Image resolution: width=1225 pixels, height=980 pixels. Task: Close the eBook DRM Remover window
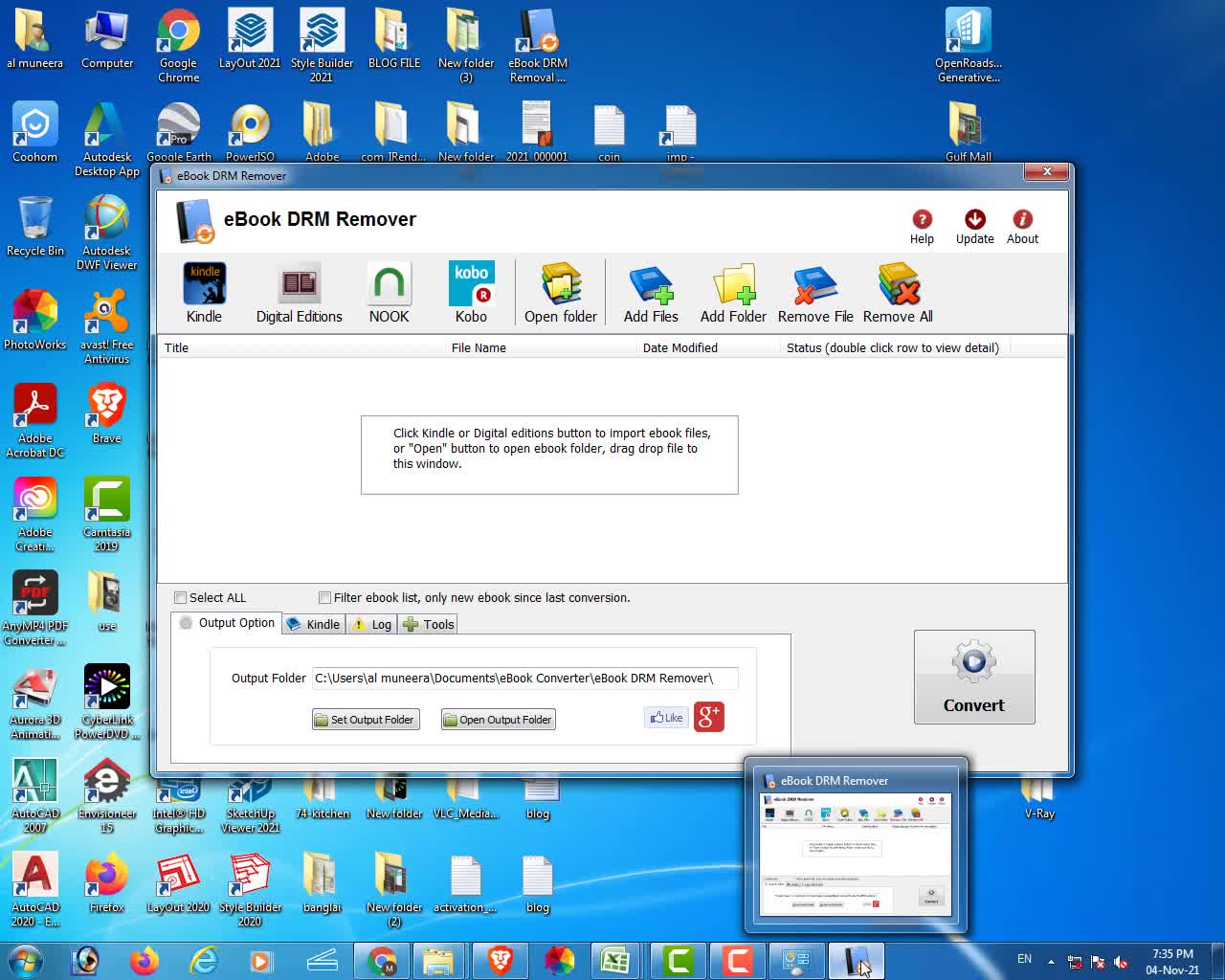[x=1046, y=172]
